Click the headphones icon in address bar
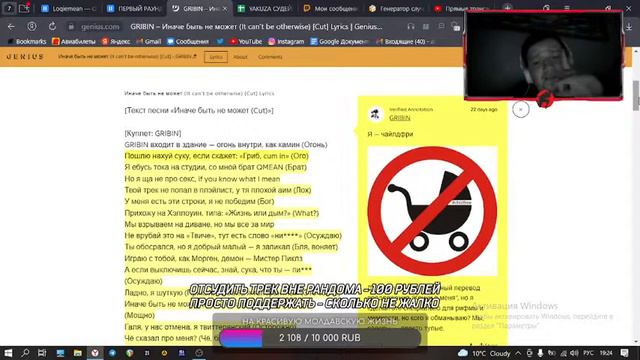The height and width of the screenshot is (360, 640). point(411,27)
